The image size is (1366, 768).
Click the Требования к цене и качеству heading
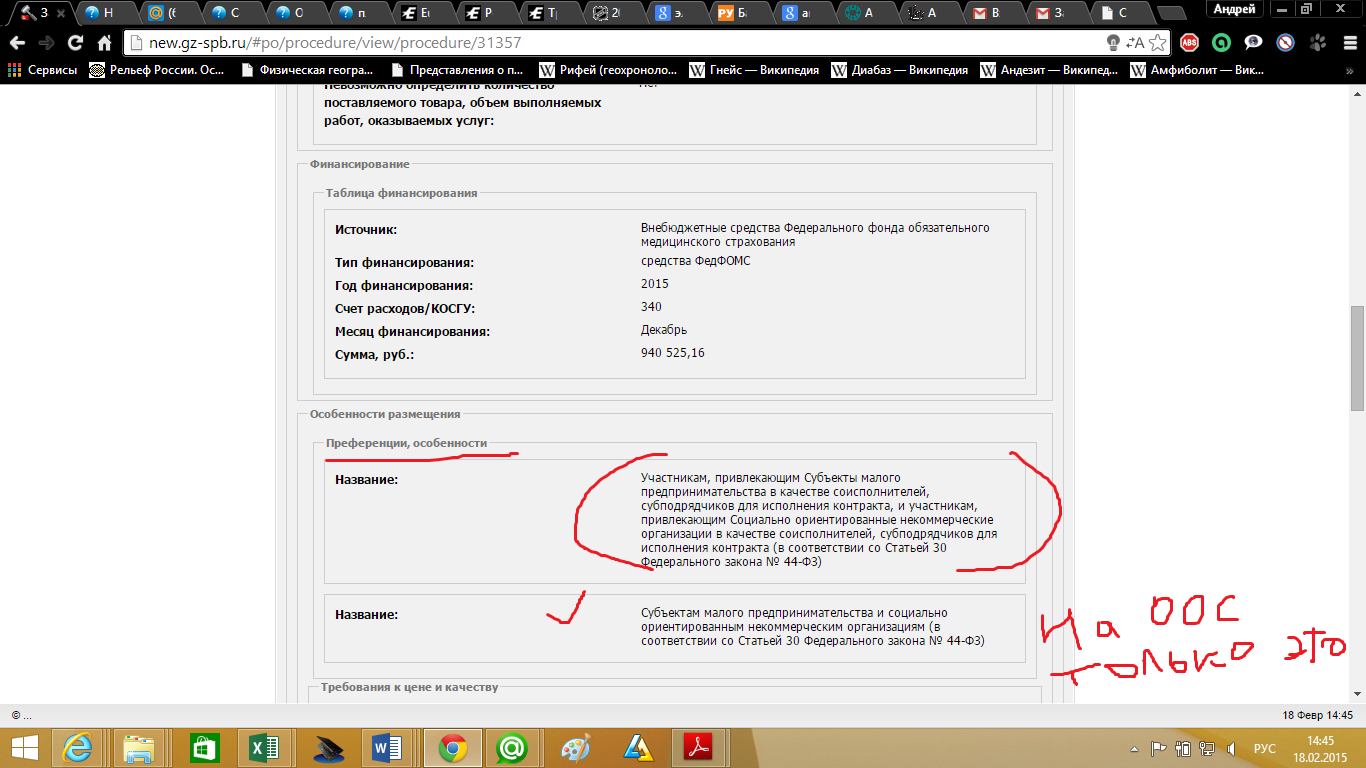[x=409, y=687]
